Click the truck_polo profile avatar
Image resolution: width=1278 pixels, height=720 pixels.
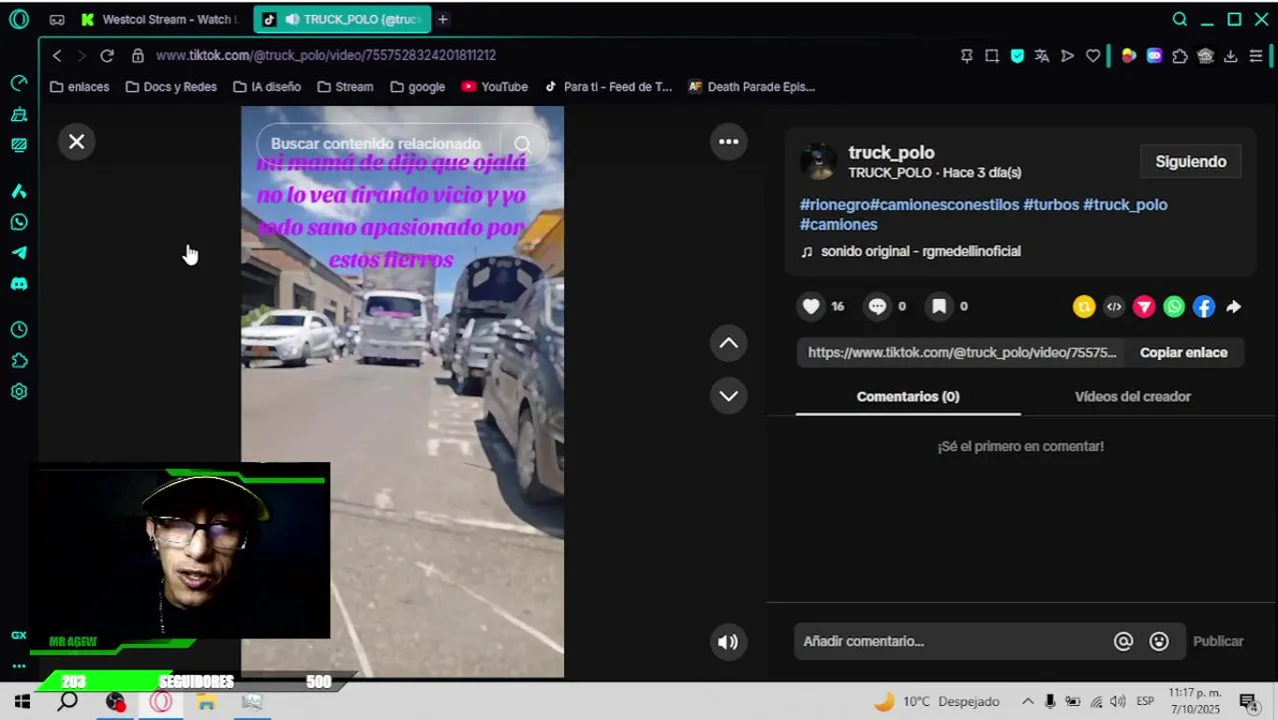[x=818, y=162]
